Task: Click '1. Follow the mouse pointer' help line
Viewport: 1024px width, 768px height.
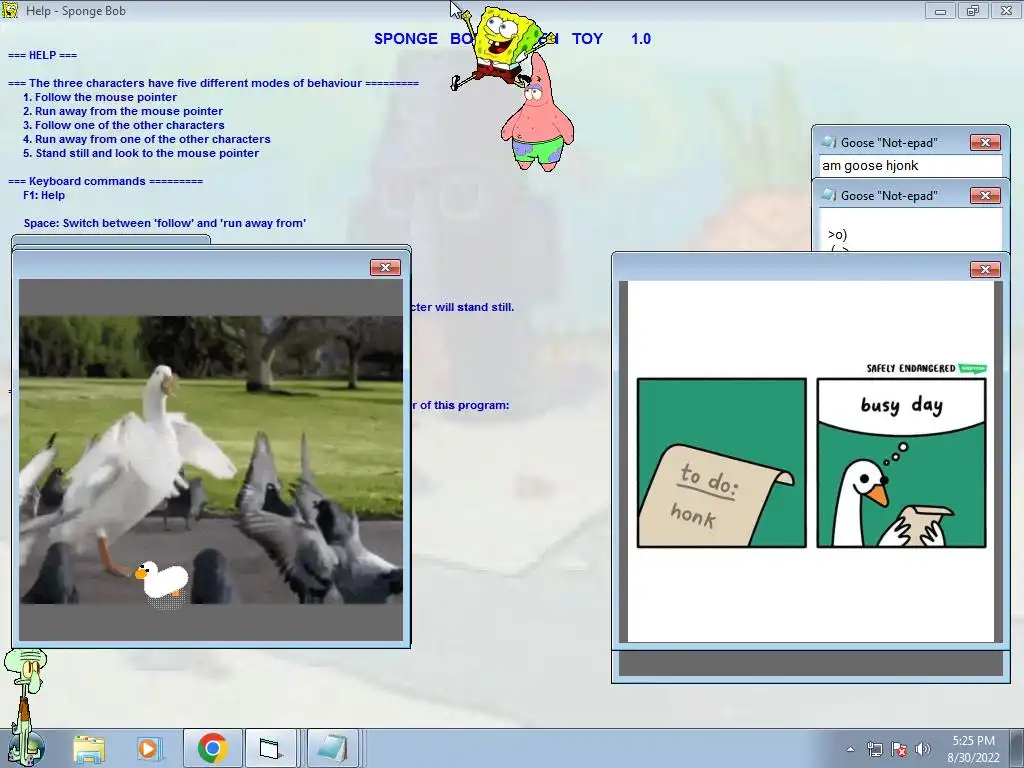Action: pyautogui.click(x=100, y=97)
